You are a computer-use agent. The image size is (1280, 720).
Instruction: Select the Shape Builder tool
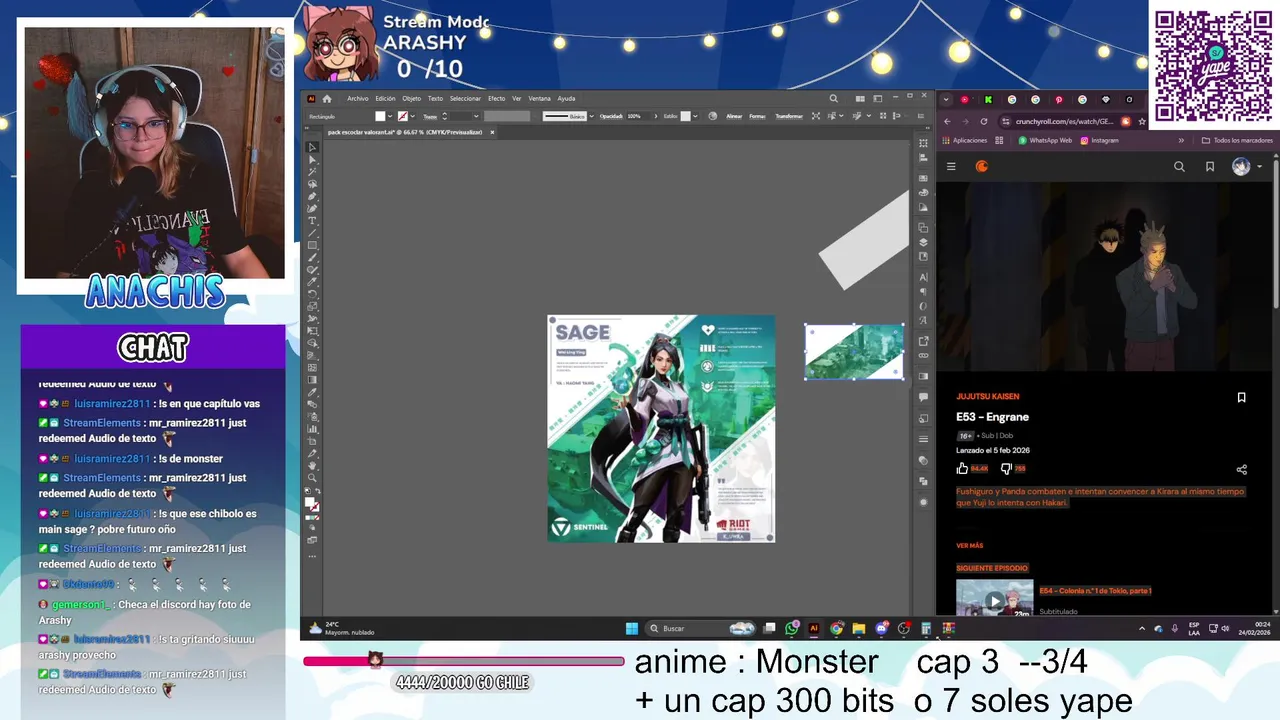click(x=312, y=343)
